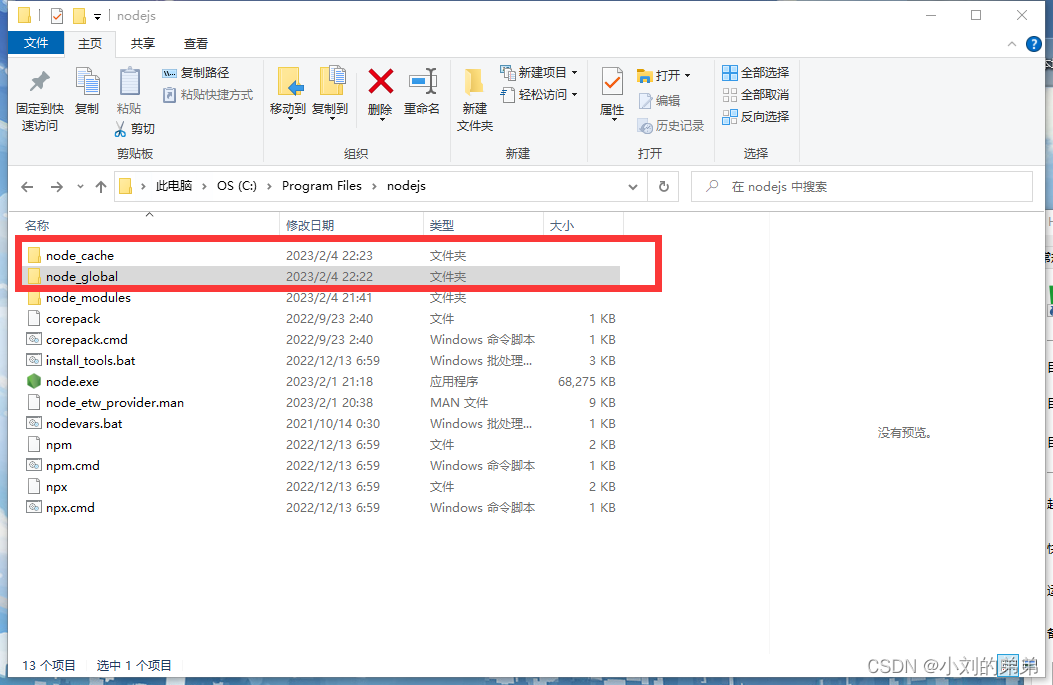Sort by Date modified column header
This screenshot has width=1053, height=685.
tap(351, 225)
